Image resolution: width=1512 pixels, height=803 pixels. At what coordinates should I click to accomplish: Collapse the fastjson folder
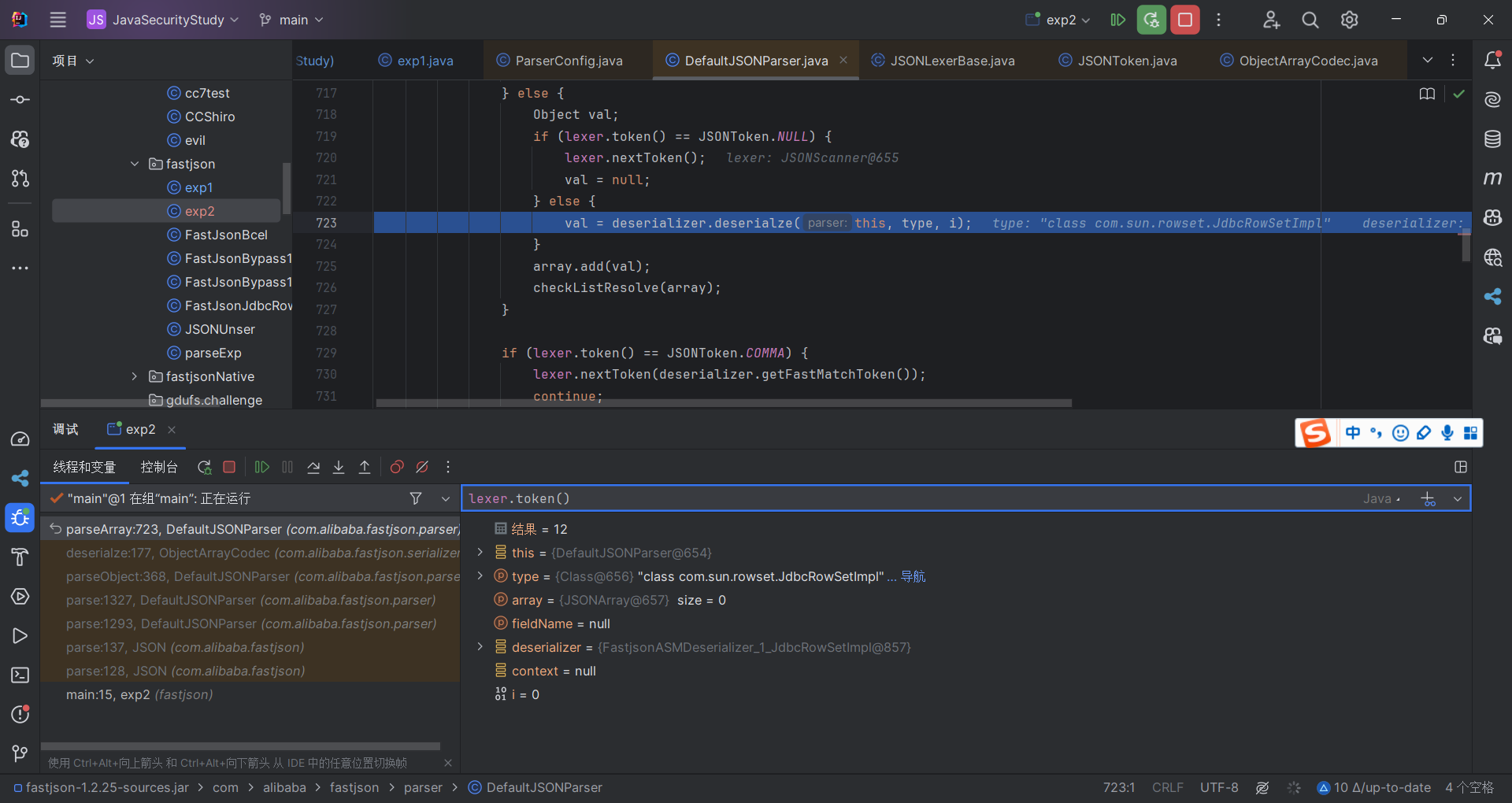coord(135,164)
